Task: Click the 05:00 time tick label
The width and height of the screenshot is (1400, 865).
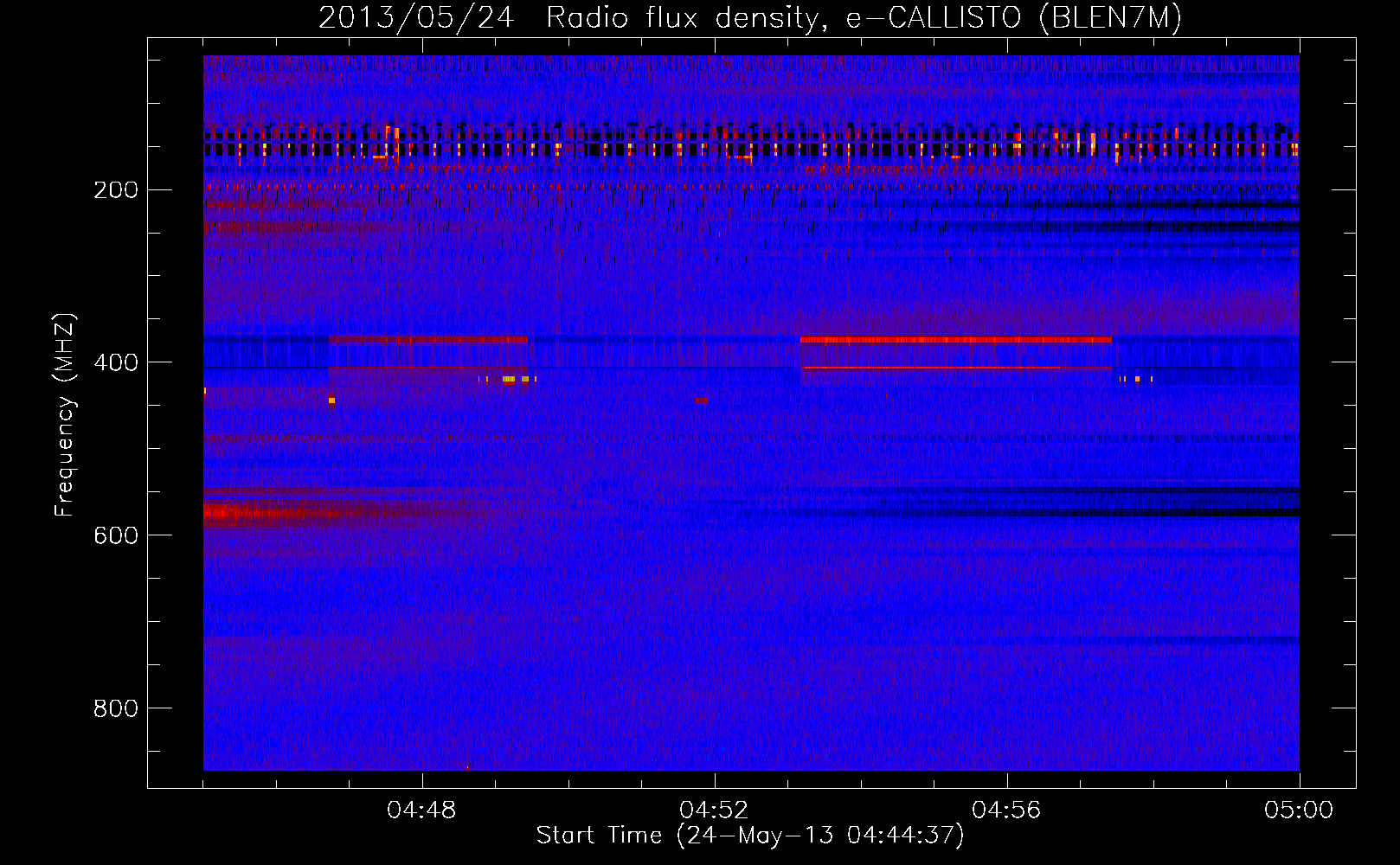Action: pos(1299,811)
